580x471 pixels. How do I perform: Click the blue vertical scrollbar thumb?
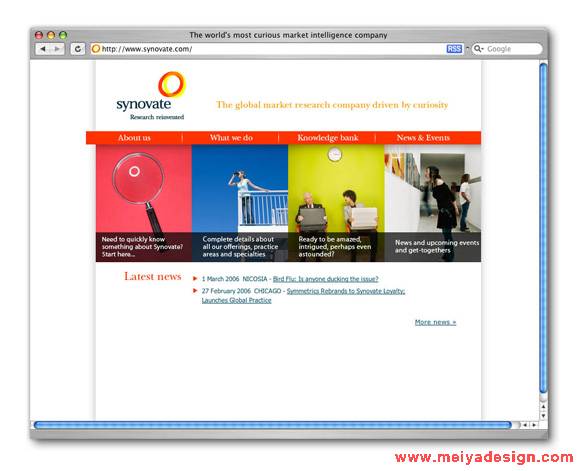tap(543, 228)
